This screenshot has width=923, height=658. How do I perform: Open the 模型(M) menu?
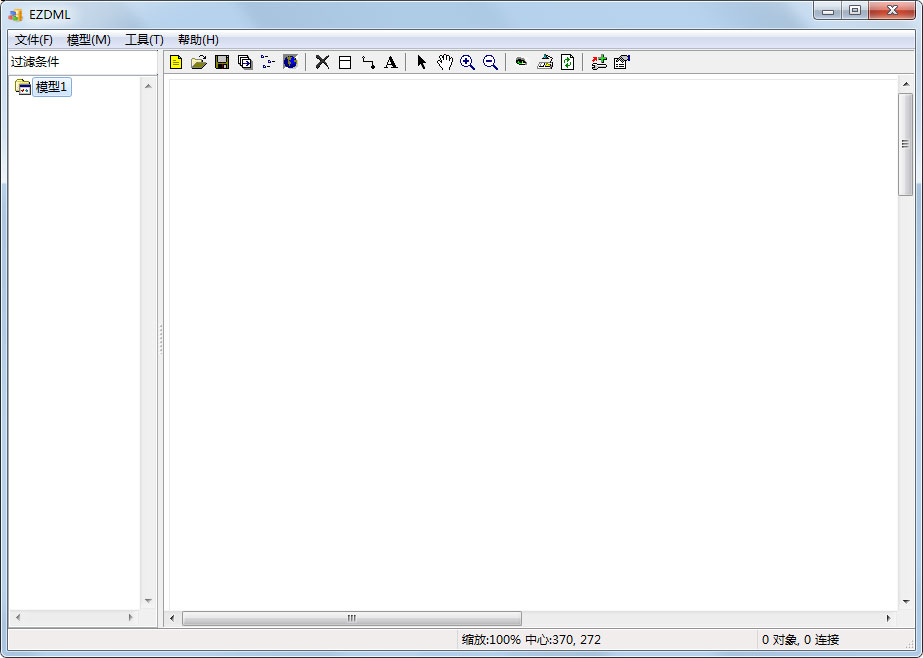(x=88, y=40)
